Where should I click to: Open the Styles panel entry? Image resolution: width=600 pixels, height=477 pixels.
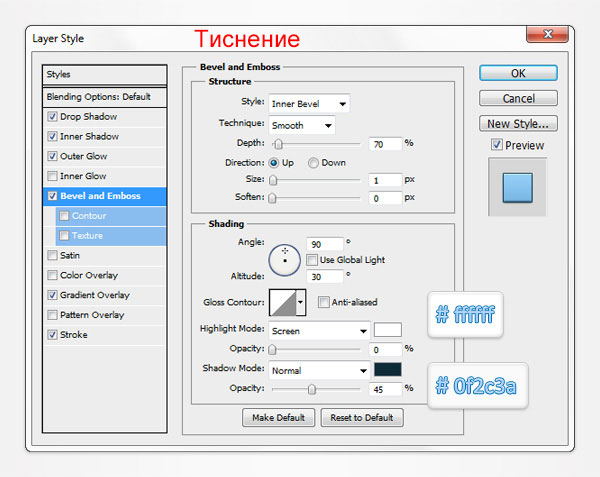pyautogui.click(x=105, y=74)
